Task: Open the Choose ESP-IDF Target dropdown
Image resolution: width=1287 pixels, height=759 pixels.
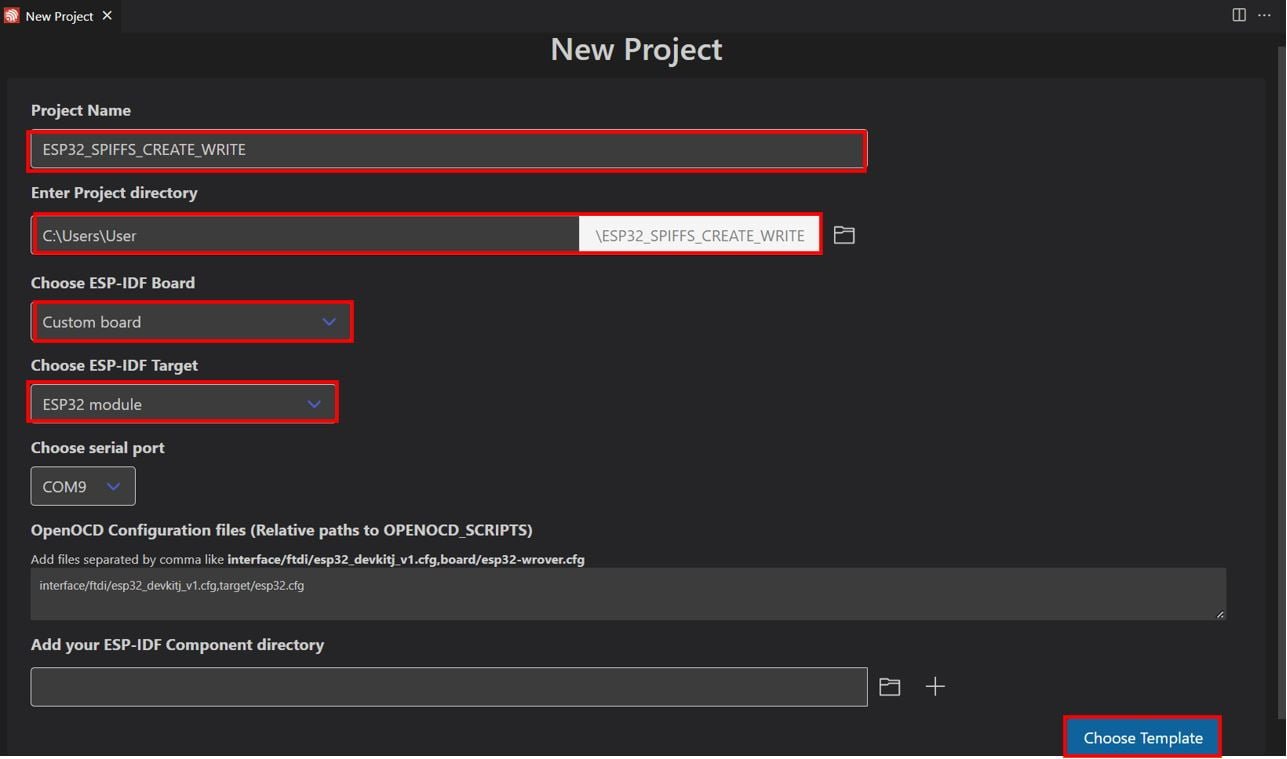Action: point(183,403)
